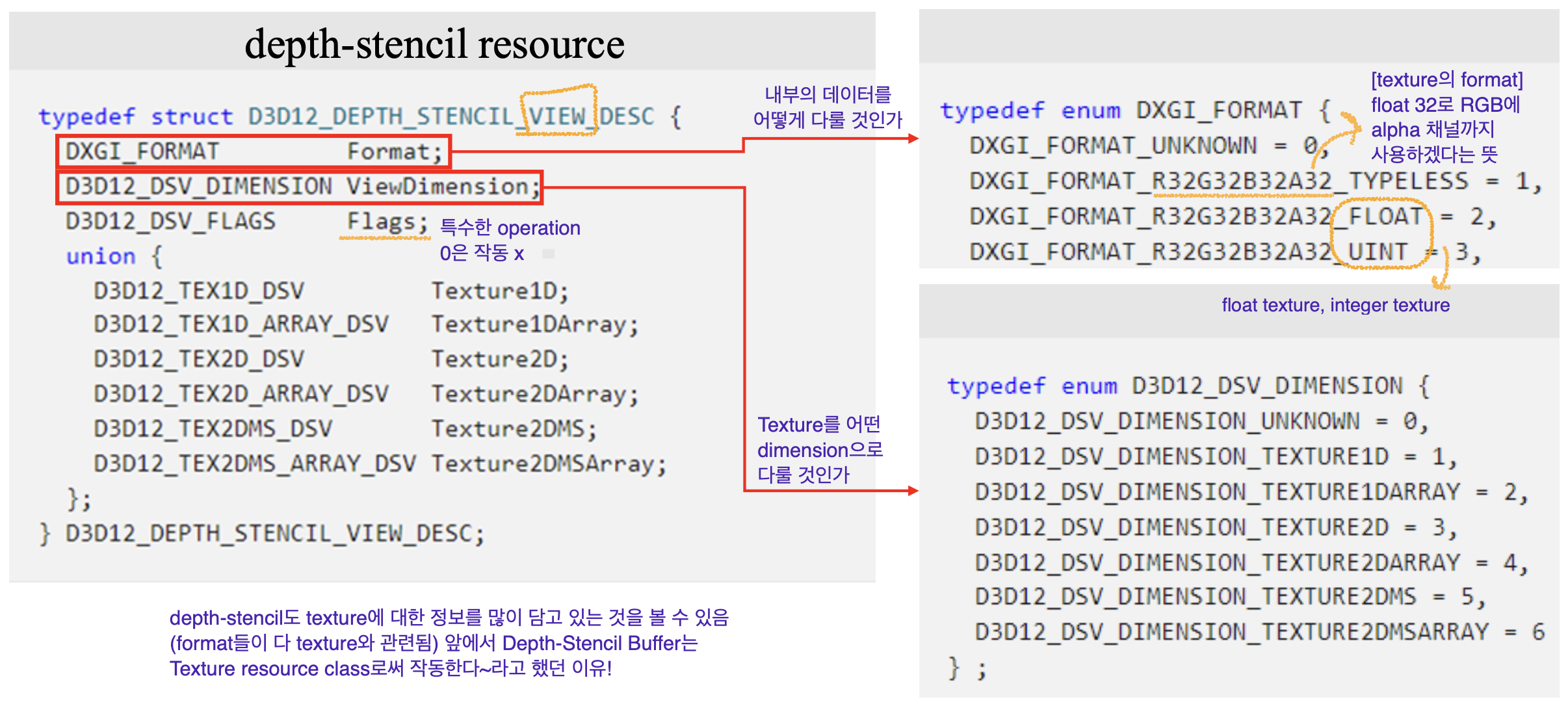This screenshot has height=706, width=1568.
Task: Click the red-boxed DXGI_FORMAT Format line
Action: pyautogui.click(x=254, y=151)
